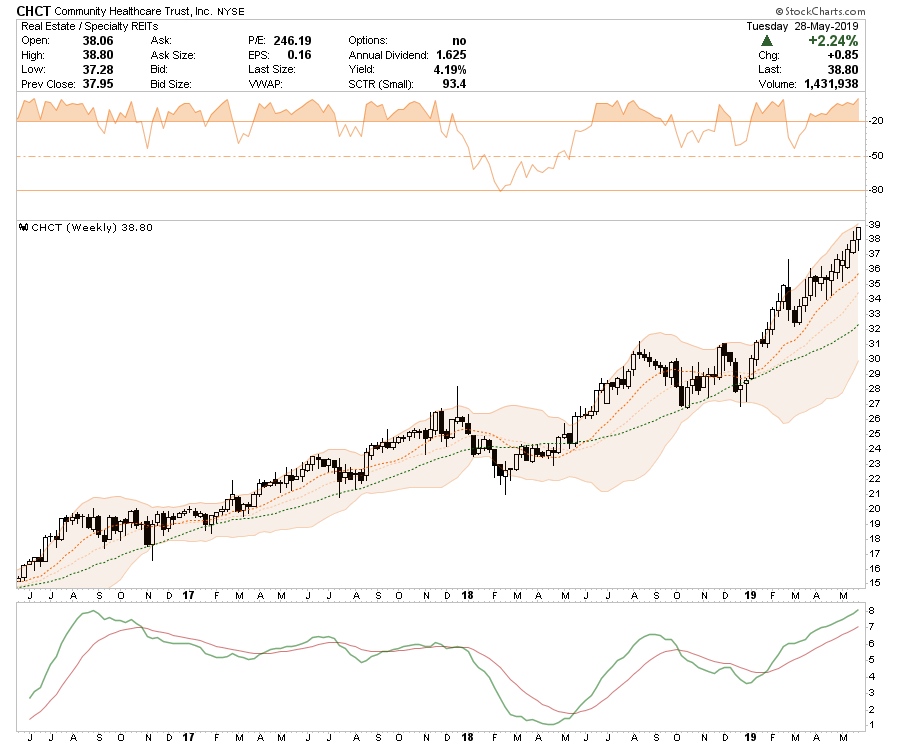Click the 15 price axis label
The width and height of the screenshot is (900, 746).
pyautogui.click(x=875, y=583)
